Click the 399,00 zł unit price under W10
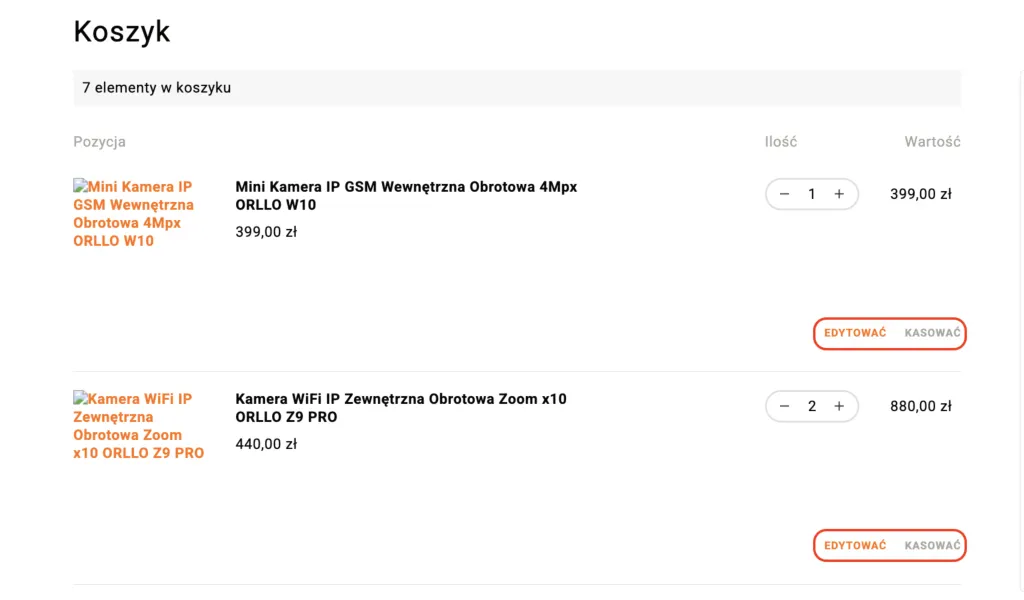Image resolution: width=1024 pixels, height=600 pixels. (266, 232)
